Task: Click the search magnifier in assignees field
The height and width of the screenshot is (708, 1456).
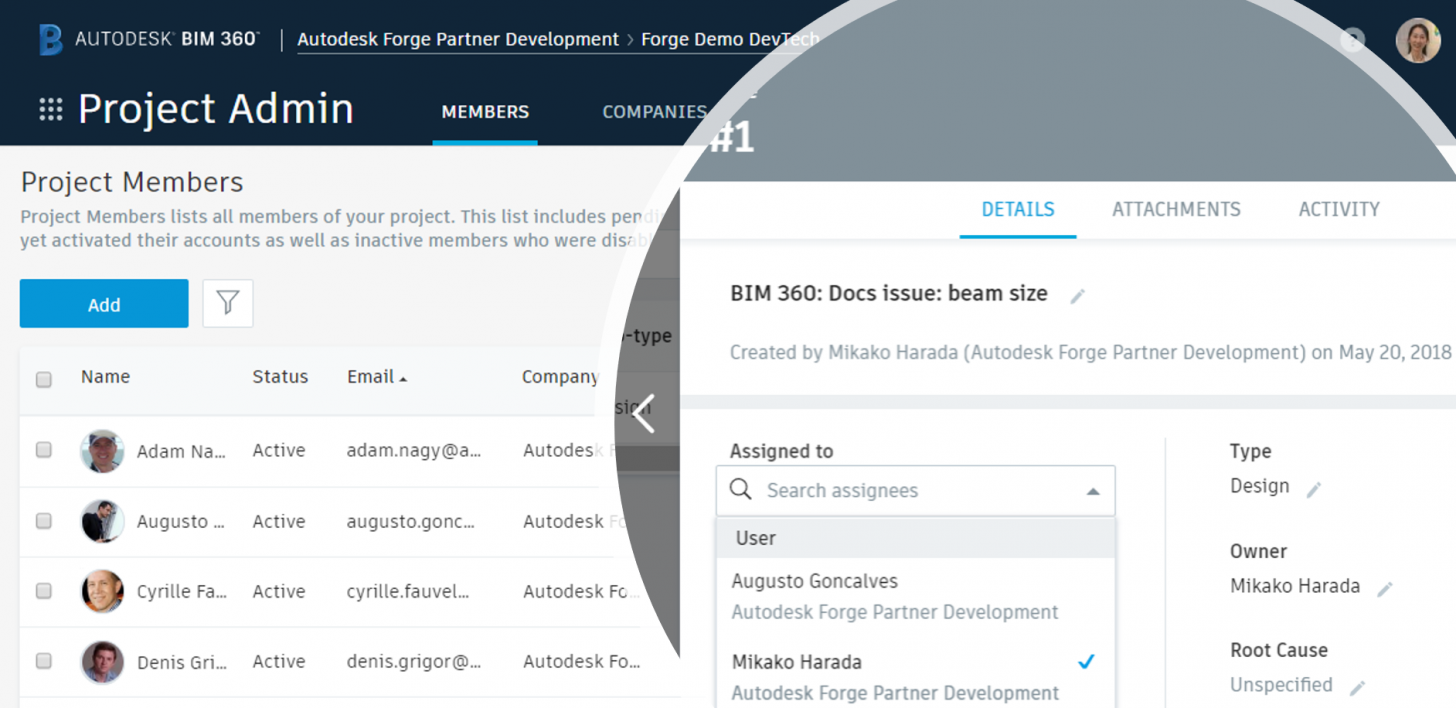Action: [740, 489]
